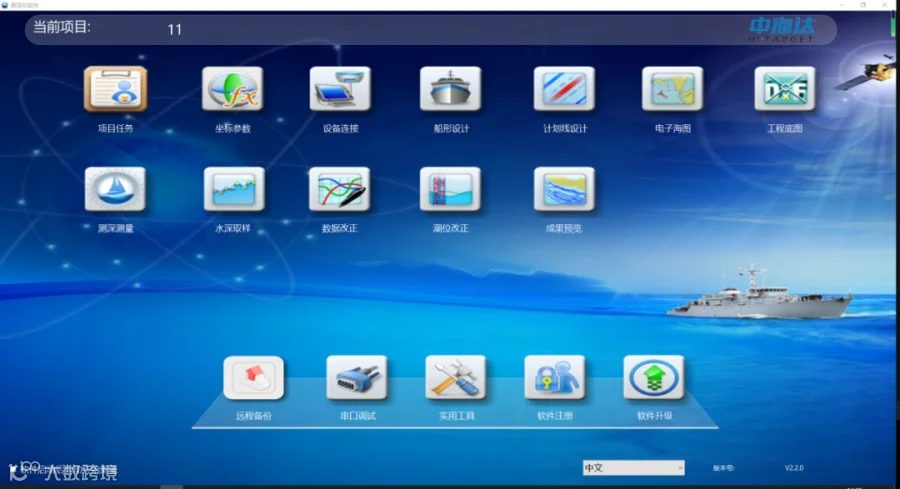Screen dimensions: 900x489
Task: Open 串口调试 serial port debug icon
Action: [357, 378]
